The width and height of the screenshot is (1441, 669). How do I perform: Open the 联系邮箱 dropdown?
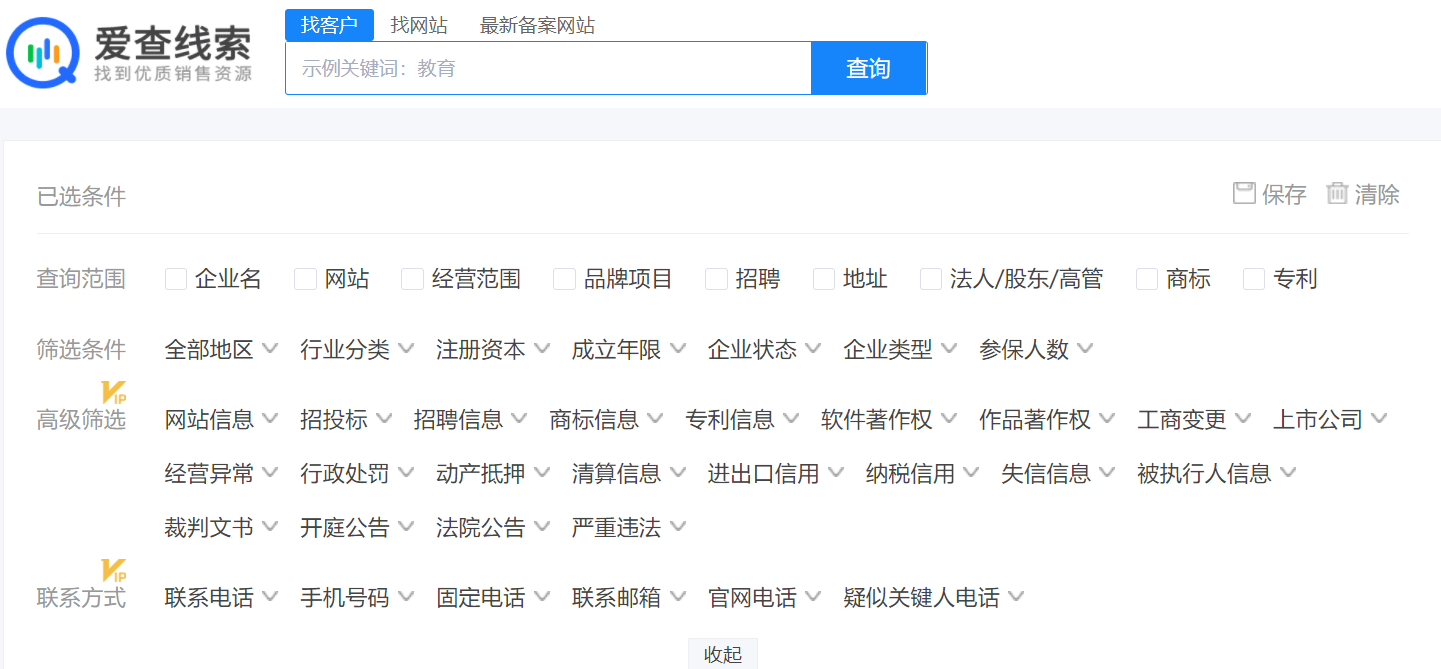pyautogui.click(x=629, y=598)
